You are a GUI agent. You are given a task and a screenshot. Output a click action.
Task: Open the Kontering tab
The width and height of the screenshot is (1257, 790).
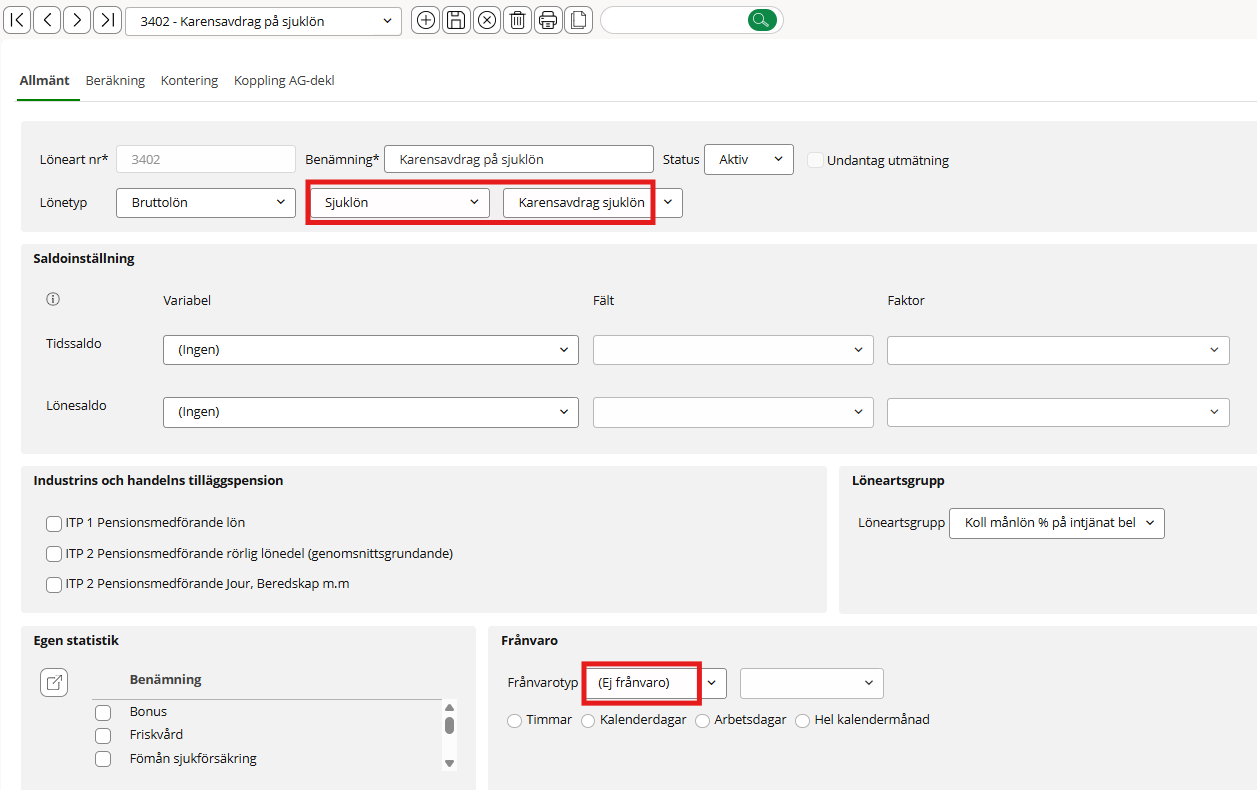[x=189, y=81]
